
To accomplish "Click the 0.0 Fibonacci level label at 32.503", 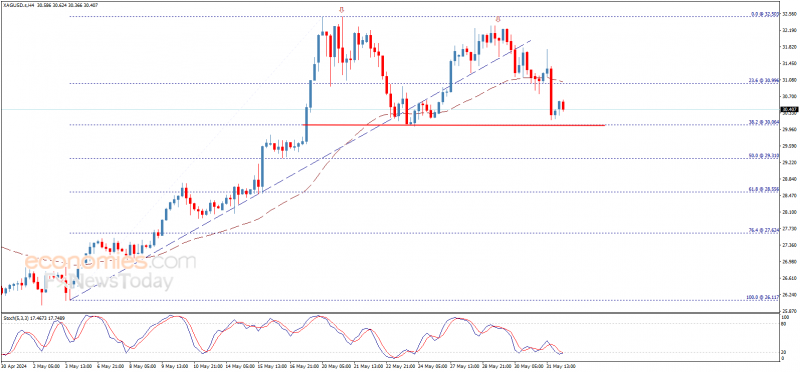I will 765,14.
